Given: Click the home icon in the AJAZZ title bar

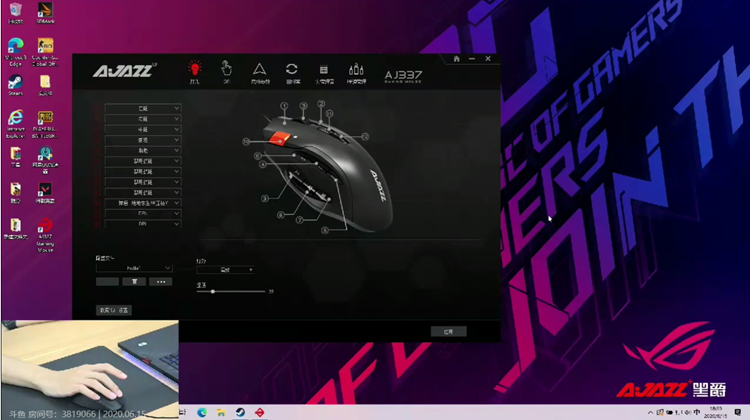Looking at the screenshot, I should (x=456, y=58).
